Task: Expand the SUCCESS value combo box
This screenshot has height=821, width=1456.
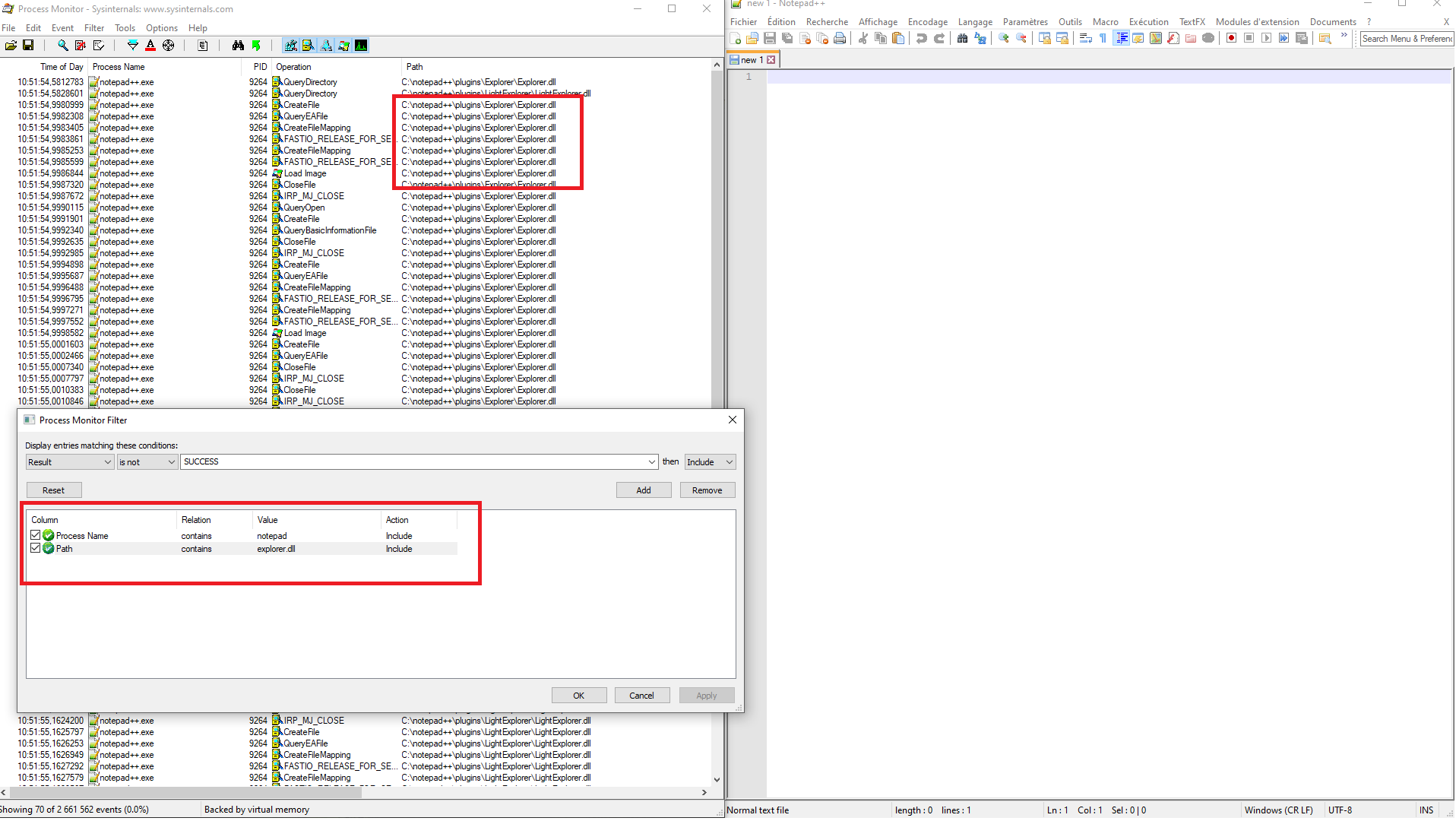Action: [x=652, y=462]
